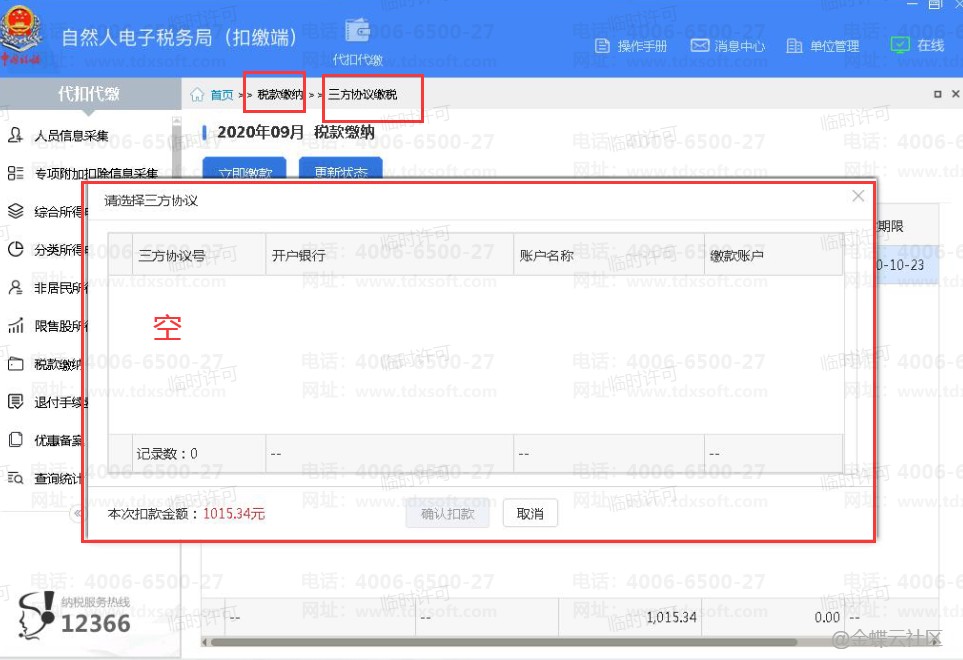The height and width of the screenshot is (660, 963).
Task: Click the sidebar vertical scrollbar up arrow
Action: tap(177, 122)
